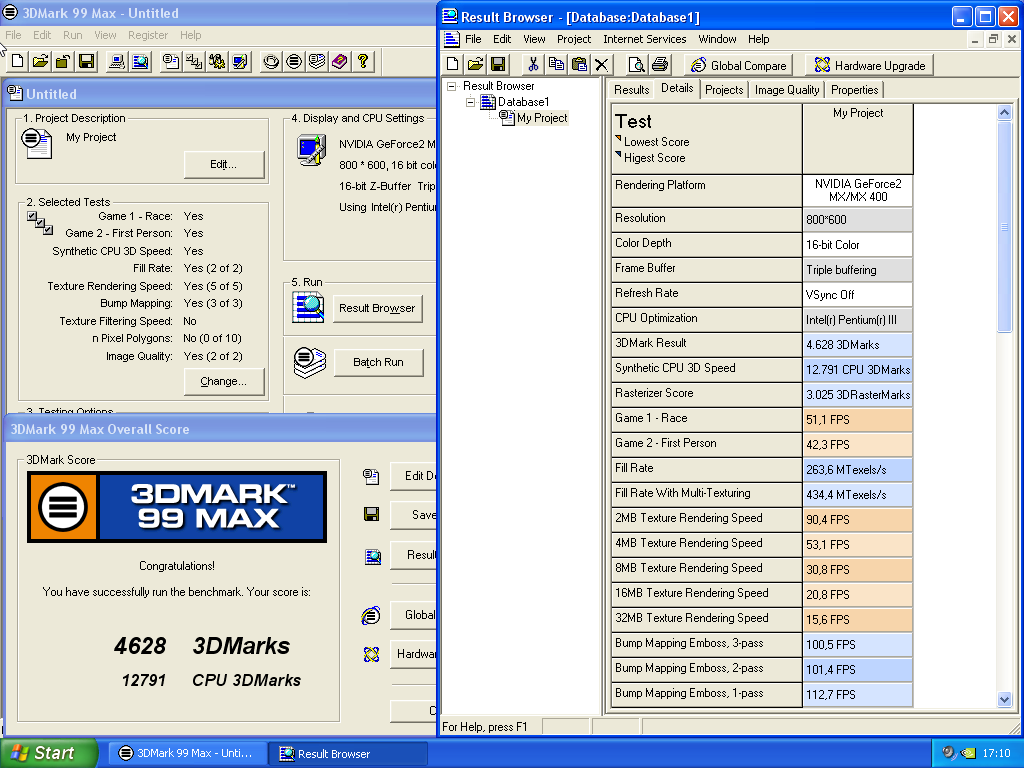
Task: Click the purple help book icon in 3DMark toolbar
Action: (x=340, y=61)
